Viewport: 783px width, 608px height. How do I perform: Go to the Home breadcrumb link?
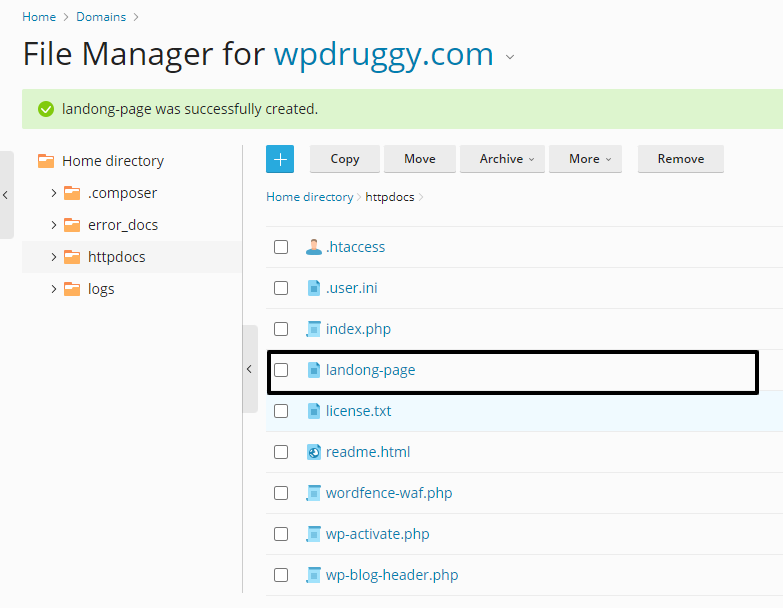pyautogui.click(x=39, y=17)
